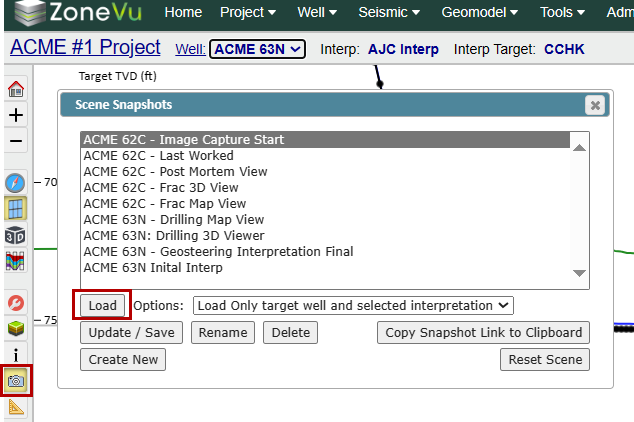Image resolution: width=634 pixels, height=422 pixels.
Task: Open the green geomodel block icon
Action: coord(16,328)
